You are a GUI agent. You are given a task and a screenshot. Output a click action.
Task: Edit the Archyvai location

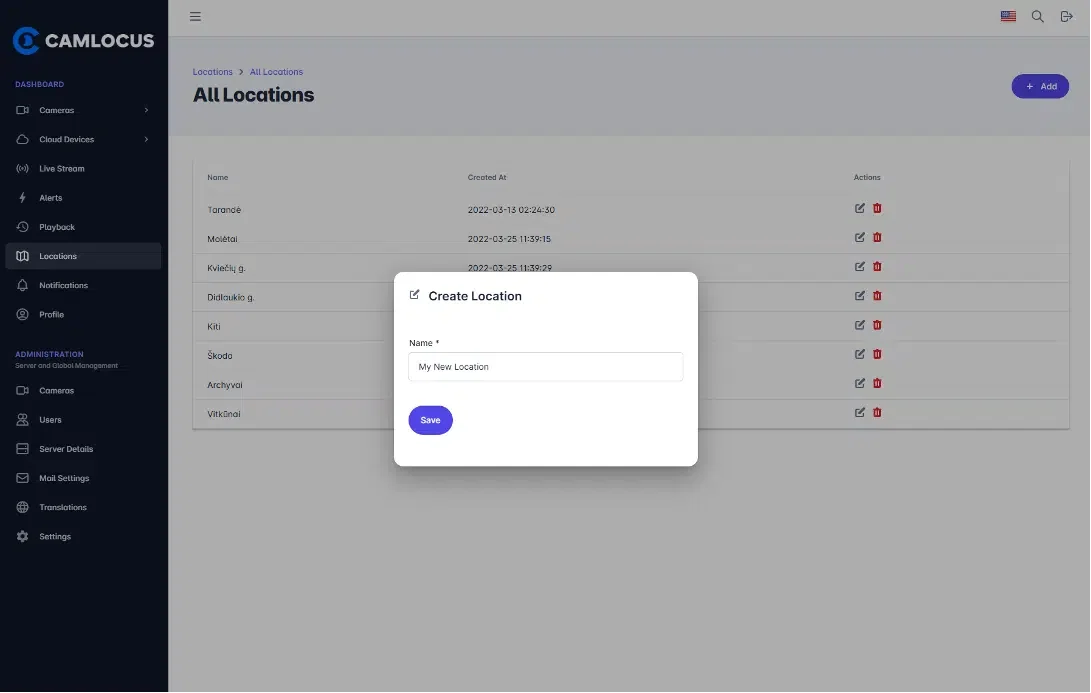pyautogui.click(x=860, y=383)
